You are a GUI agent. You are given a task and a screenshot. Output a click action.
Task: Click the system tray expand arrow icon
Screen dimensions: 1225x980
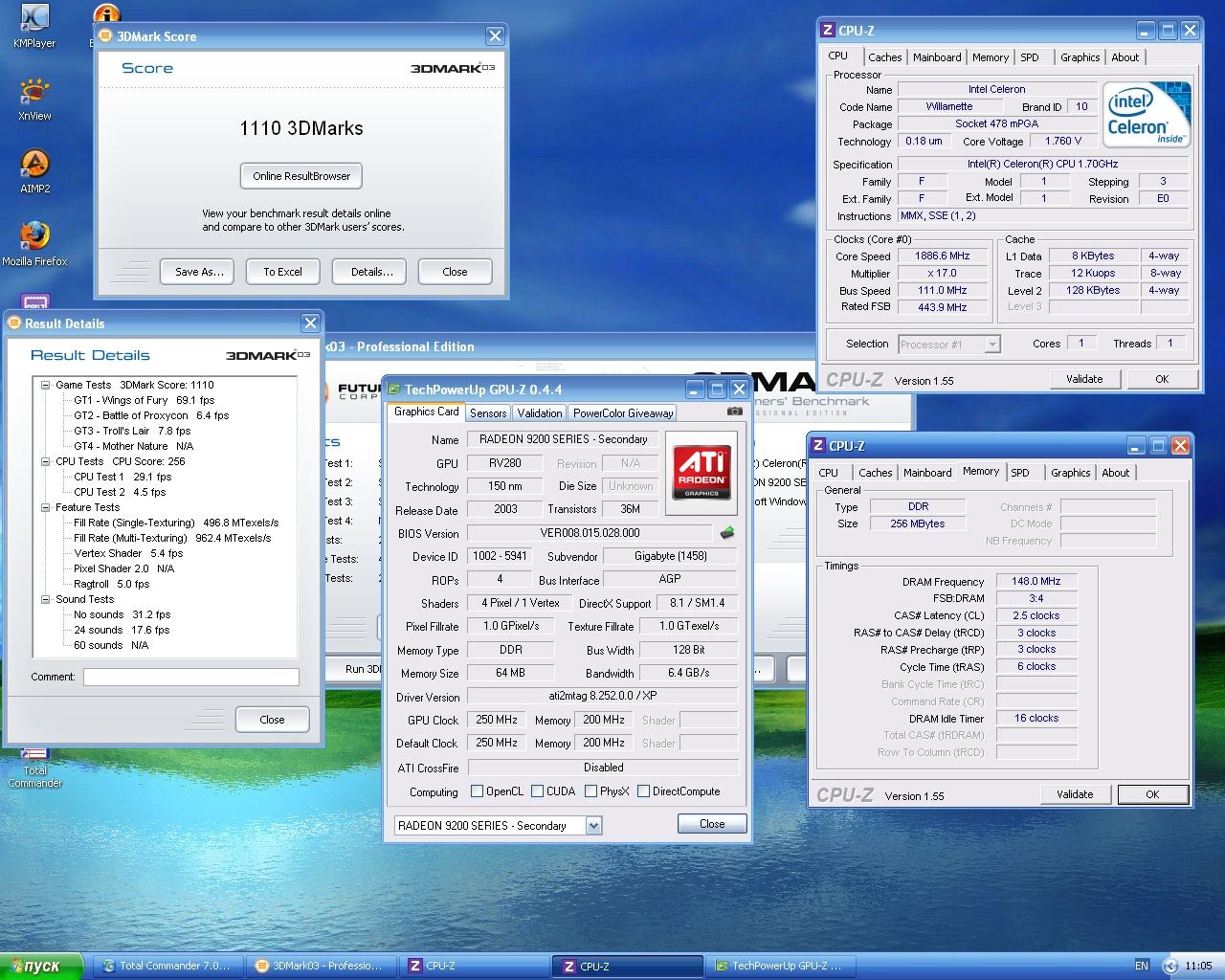click(1169, 966)
